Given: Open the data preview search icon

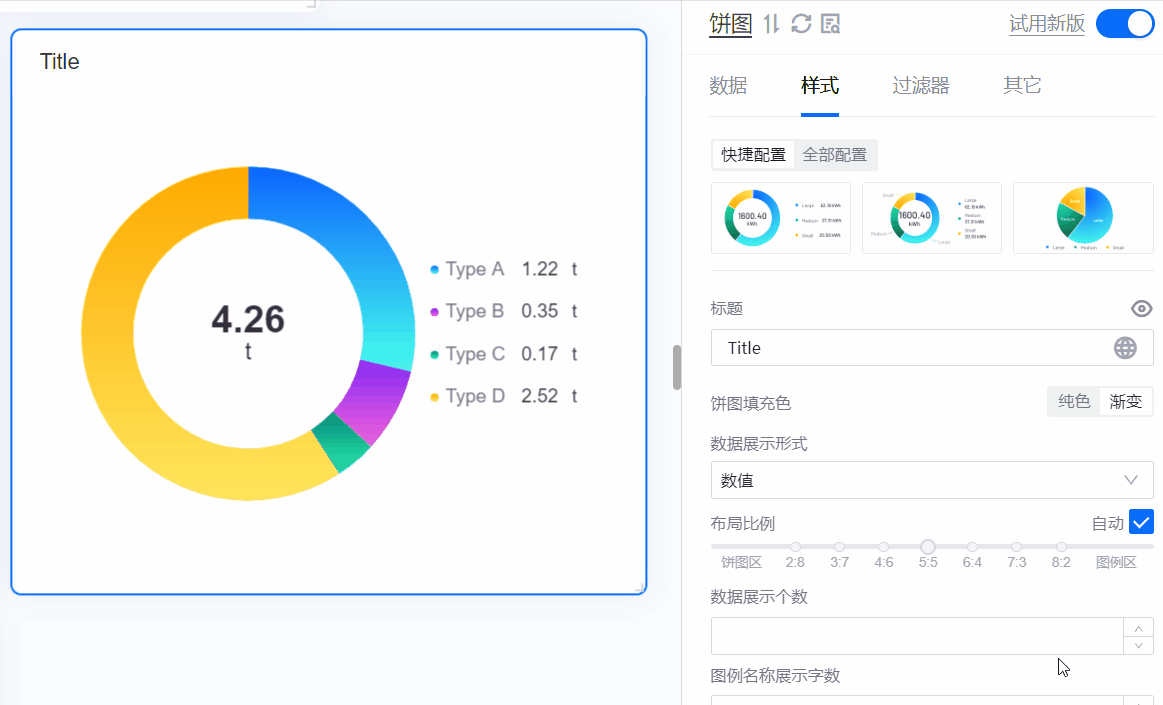Looking at the screenshot, I should coord(830,24).
